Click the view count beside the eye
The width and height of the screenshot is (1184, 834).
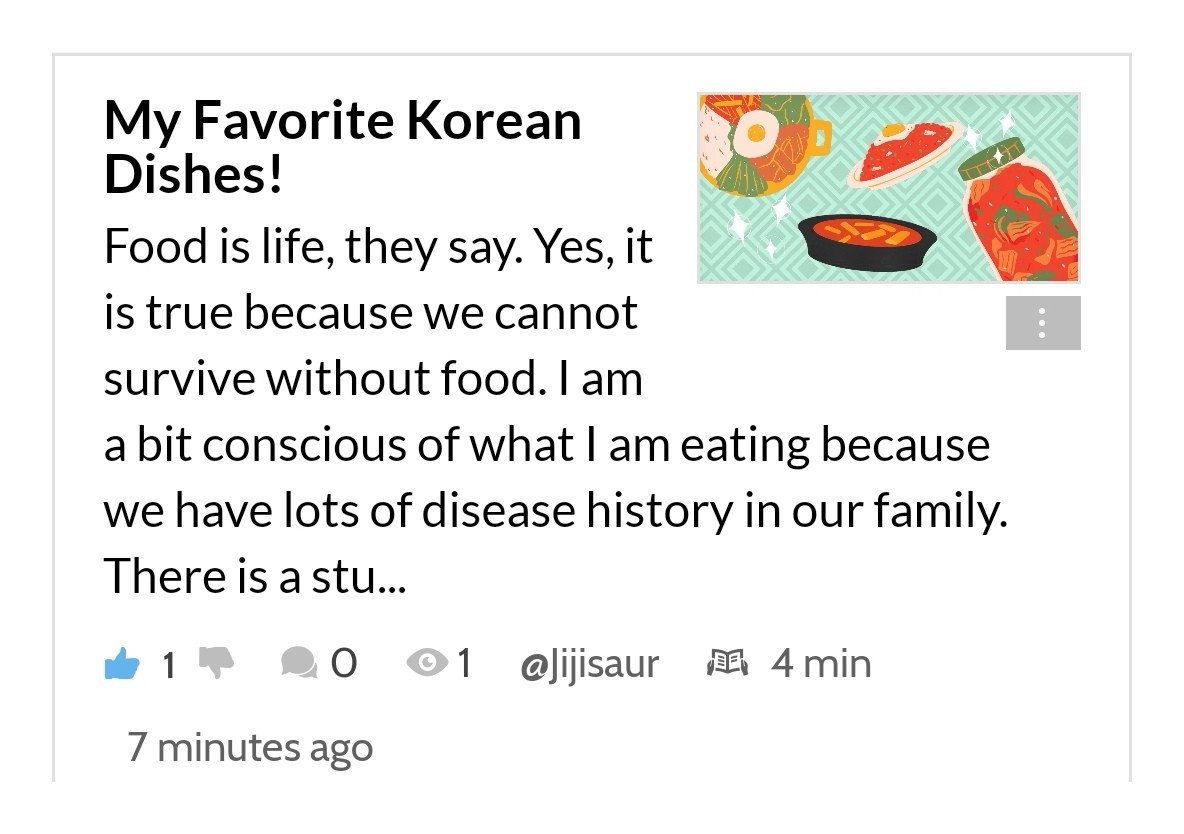(x=464, y=663)
